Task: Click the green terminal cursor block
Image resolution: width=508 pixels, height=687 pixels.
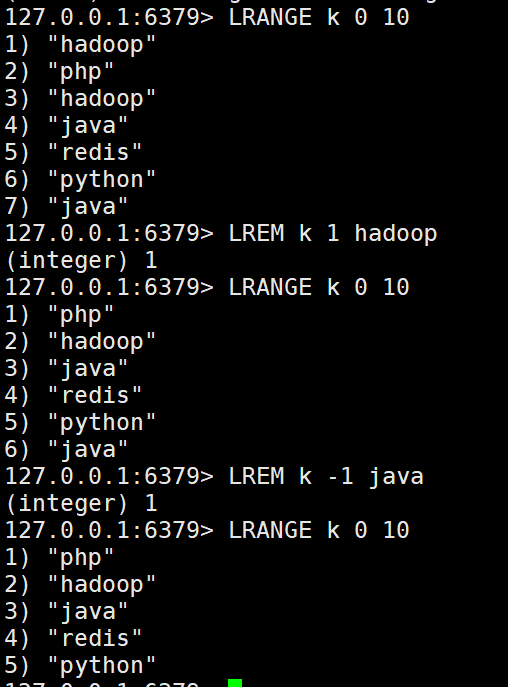Action: coord(235,683)
